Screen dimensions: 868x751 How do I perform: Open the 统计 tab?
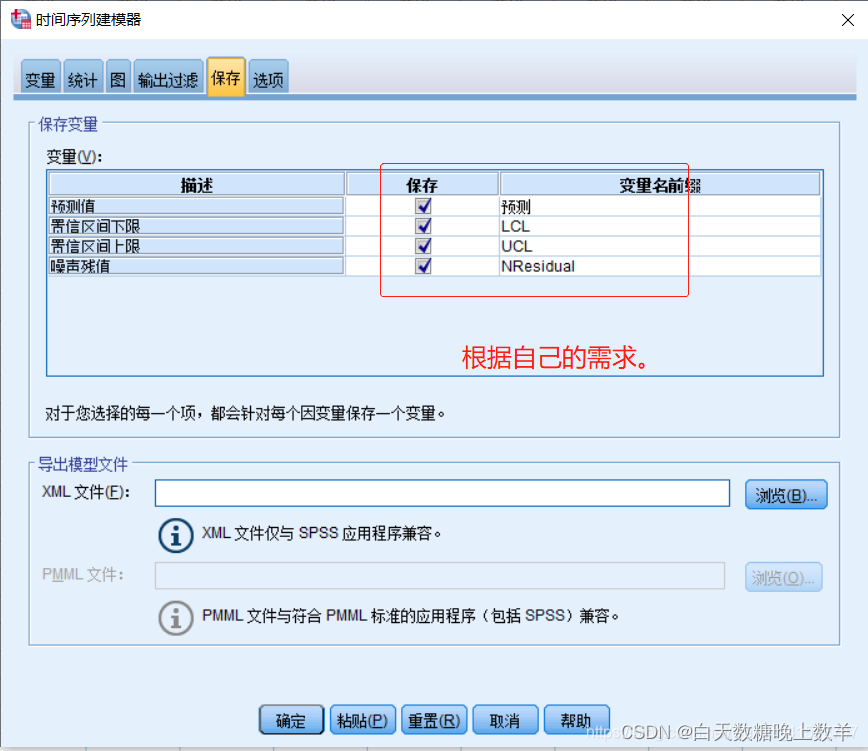[83, 80]
